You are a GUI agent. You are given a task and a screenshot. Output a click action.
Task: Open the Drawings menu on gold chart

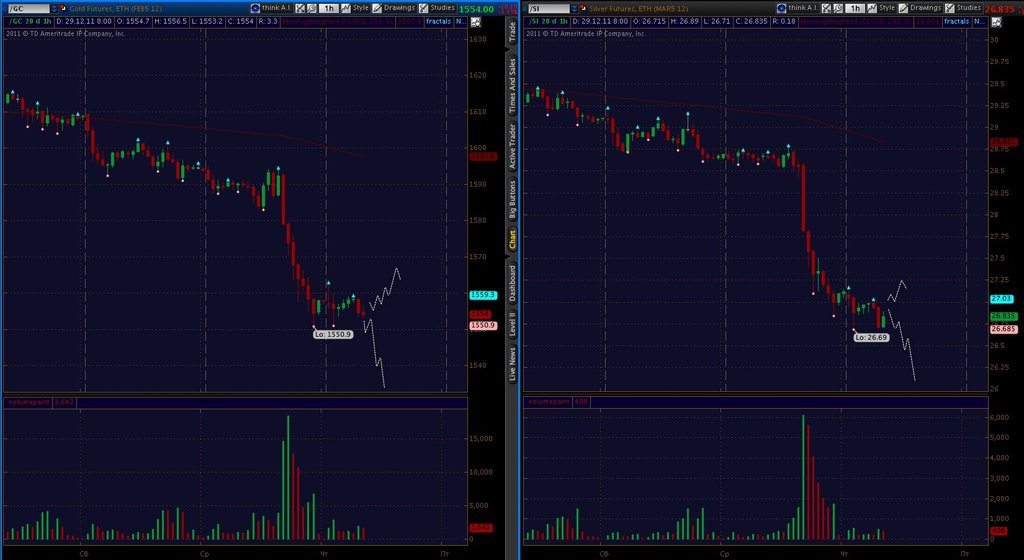tap(399, 8)
